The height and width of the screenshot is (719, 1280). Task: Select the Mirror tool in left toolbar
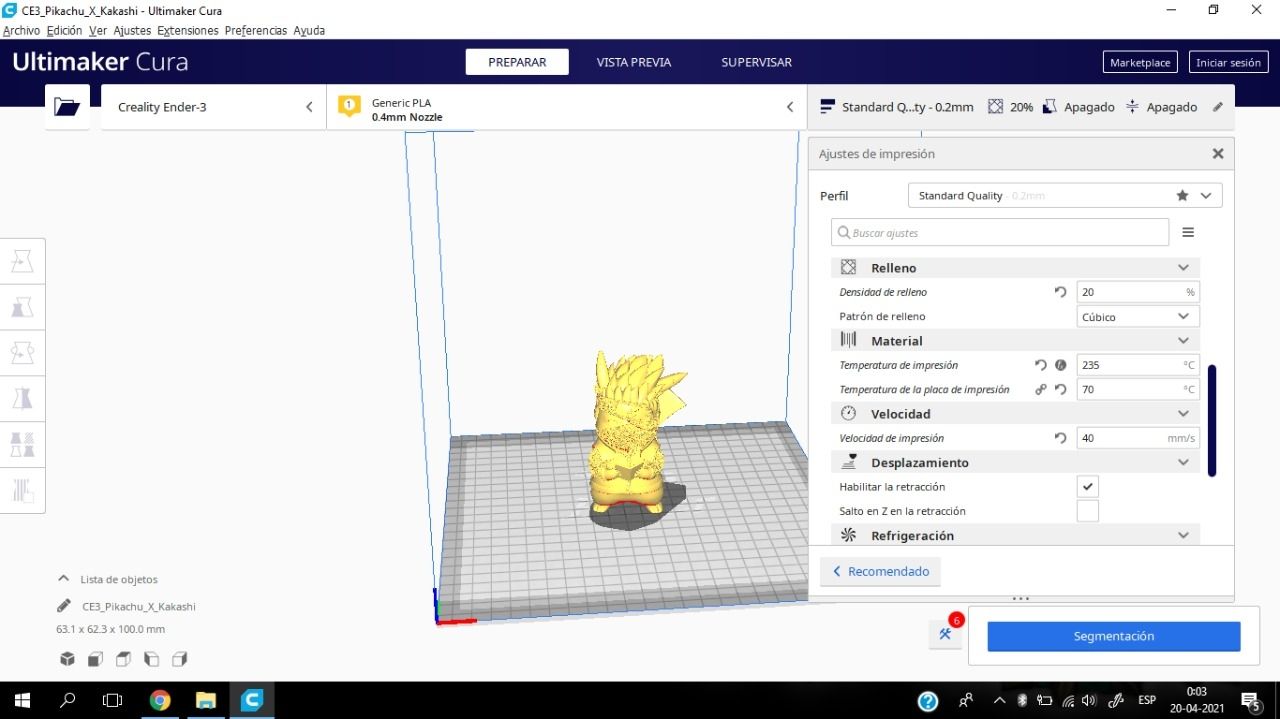click(22, 399)
